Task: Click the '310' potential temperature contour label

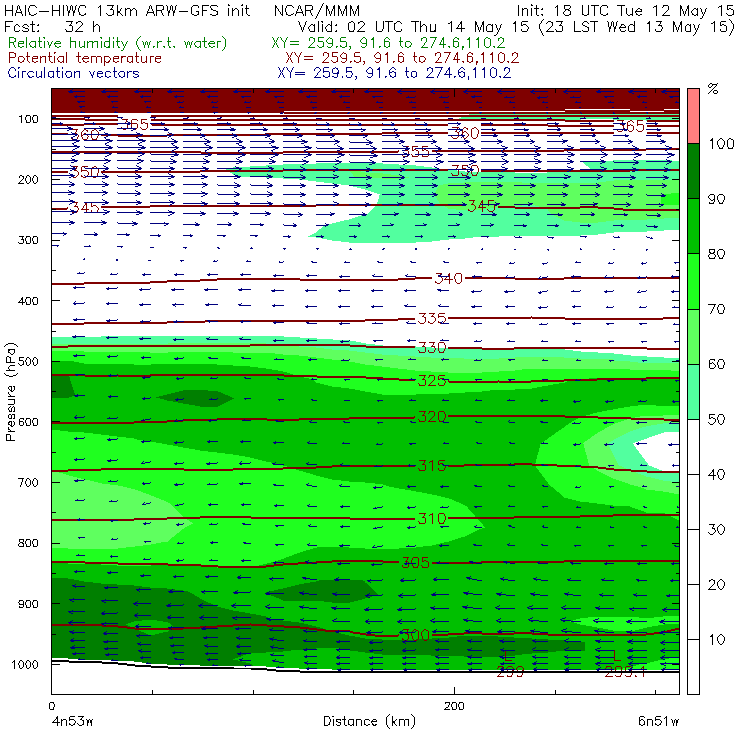Action: pos(432,519)
